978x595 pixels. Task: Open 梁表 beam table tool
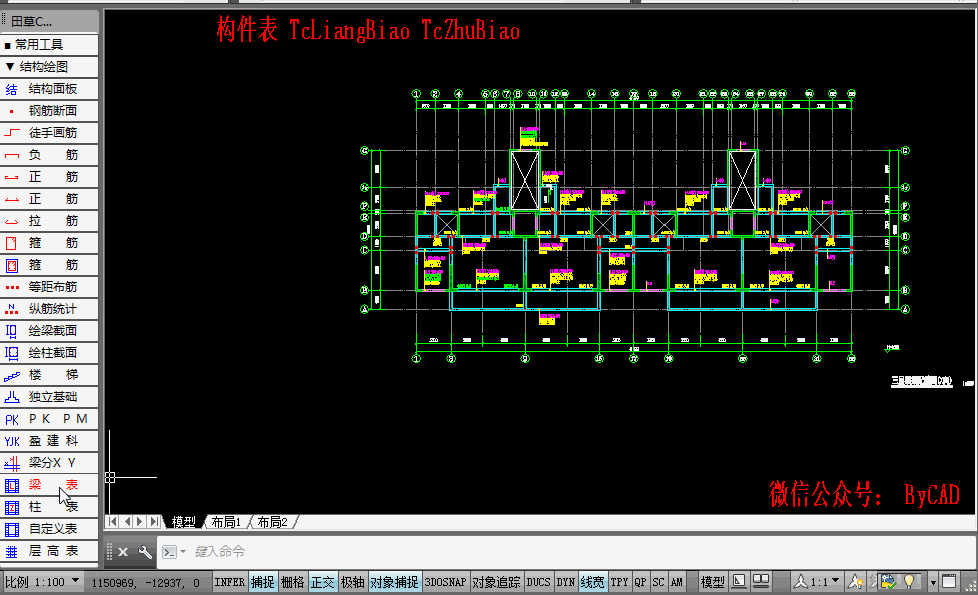coord(49,485)
